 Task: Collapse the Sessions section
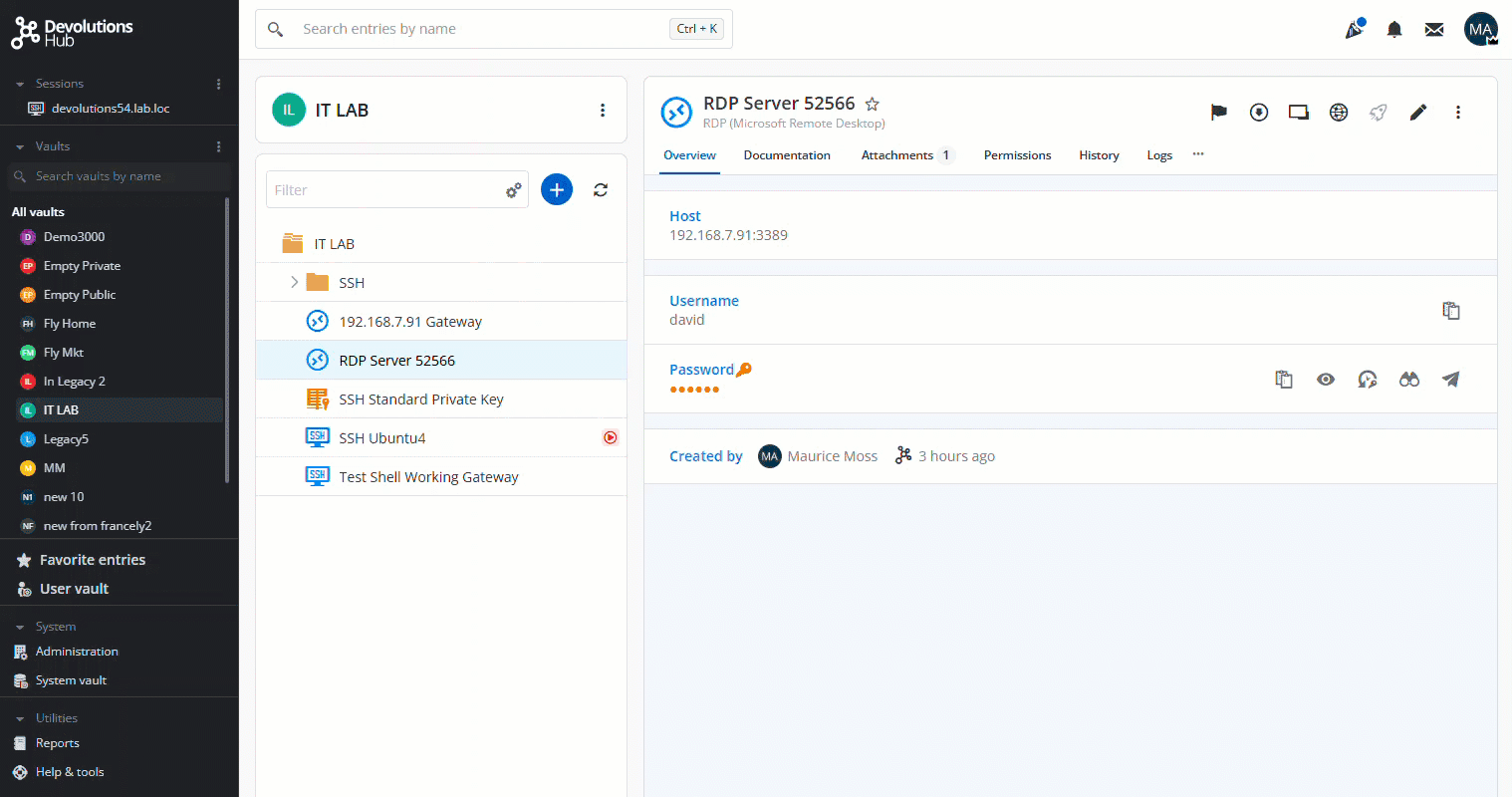pyautogui.click(x=20, y=85)
